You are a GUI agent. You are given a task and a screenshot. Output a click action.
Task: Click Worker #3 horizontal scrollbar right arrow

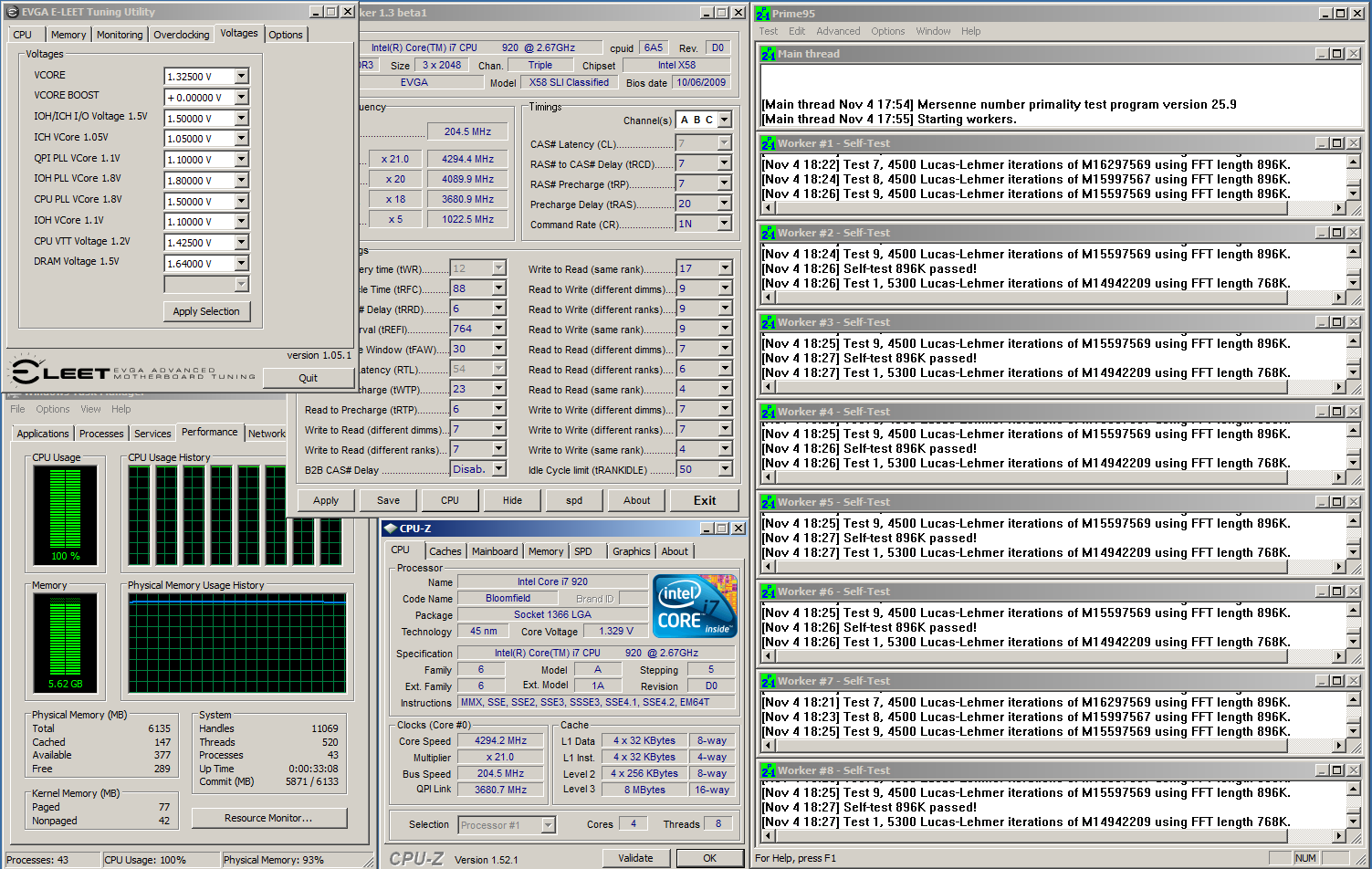[x=1339, y=387]
